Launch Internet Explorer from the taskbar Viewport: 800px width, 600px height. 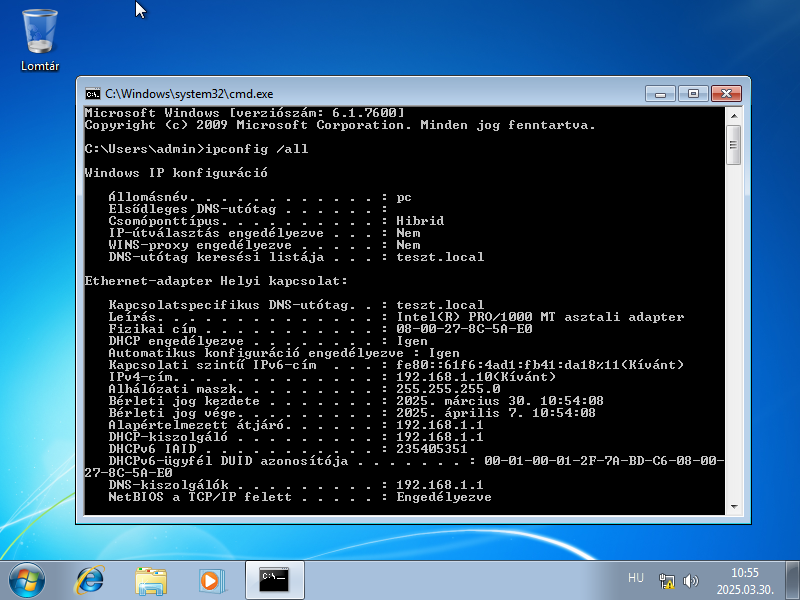click(90, 578)
